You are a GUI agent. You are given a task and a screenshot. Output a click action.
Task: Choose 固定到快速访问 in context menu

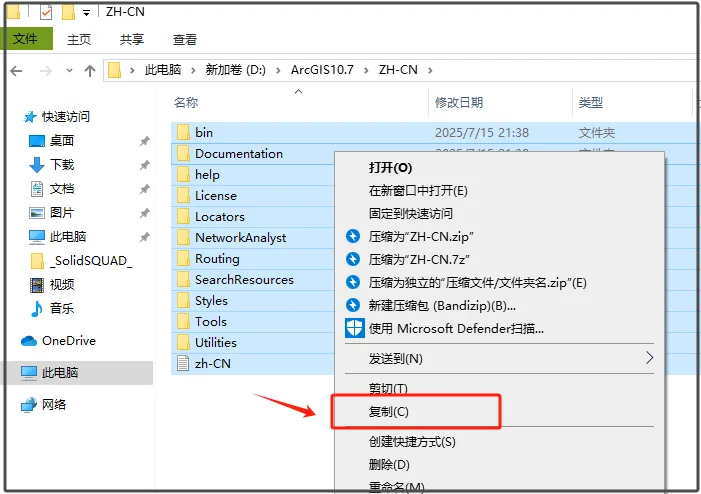coord(410,214)
